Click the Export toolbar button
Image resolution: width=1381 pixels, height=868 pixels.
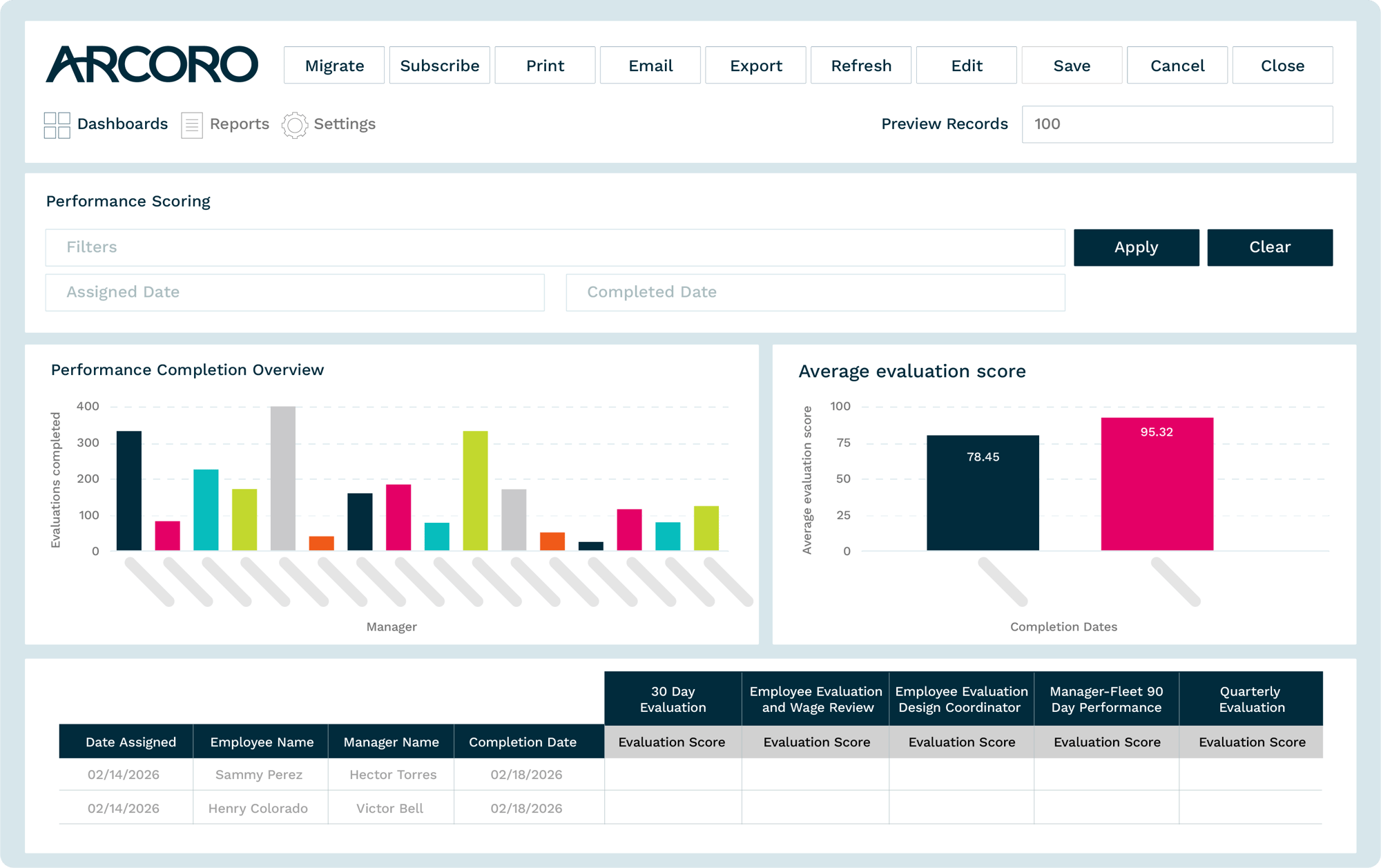pyautogui.click(x=755, y=66)
